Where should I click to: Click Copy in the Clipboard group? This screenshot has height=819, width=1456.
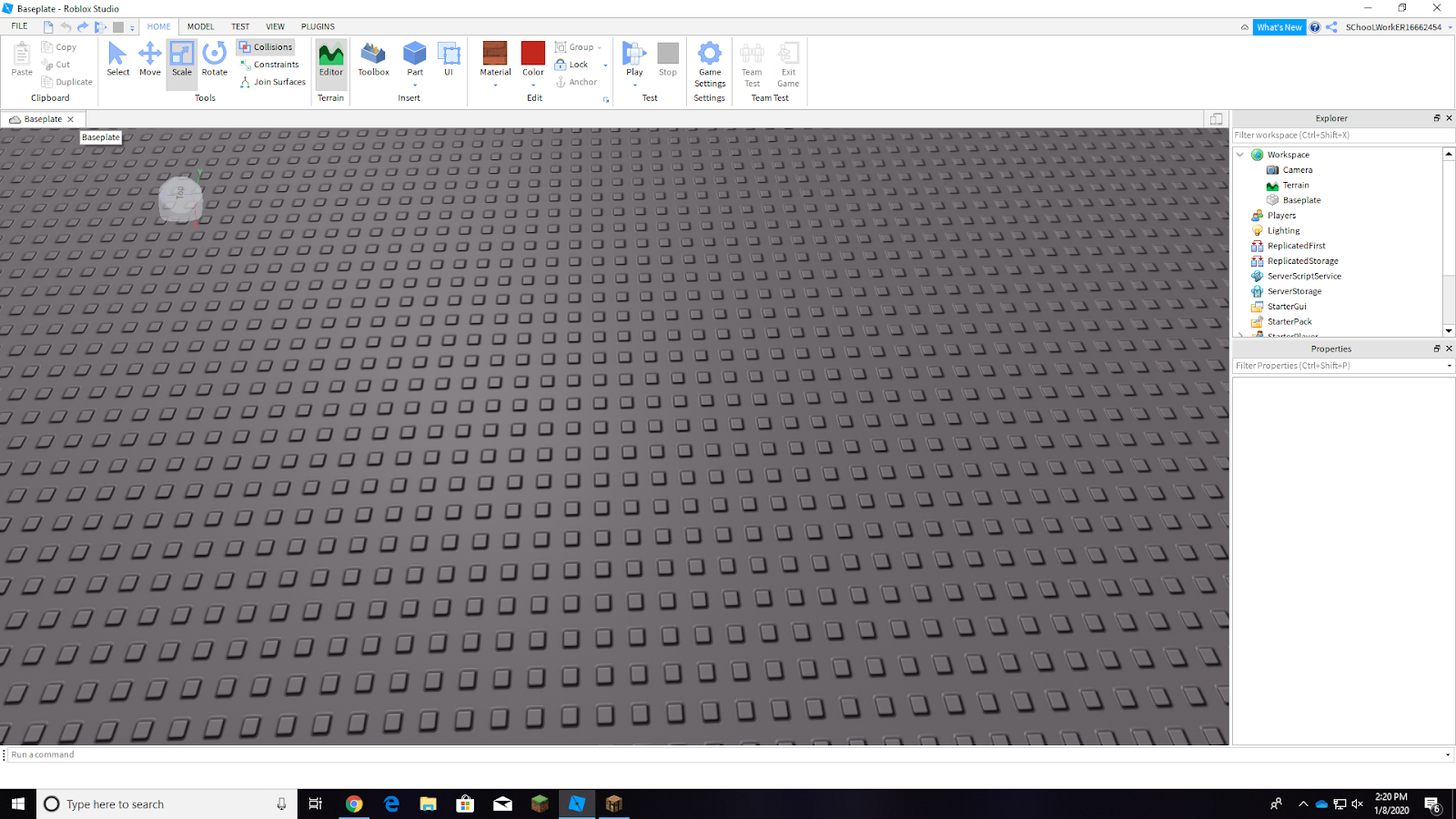tap(59, 47)
